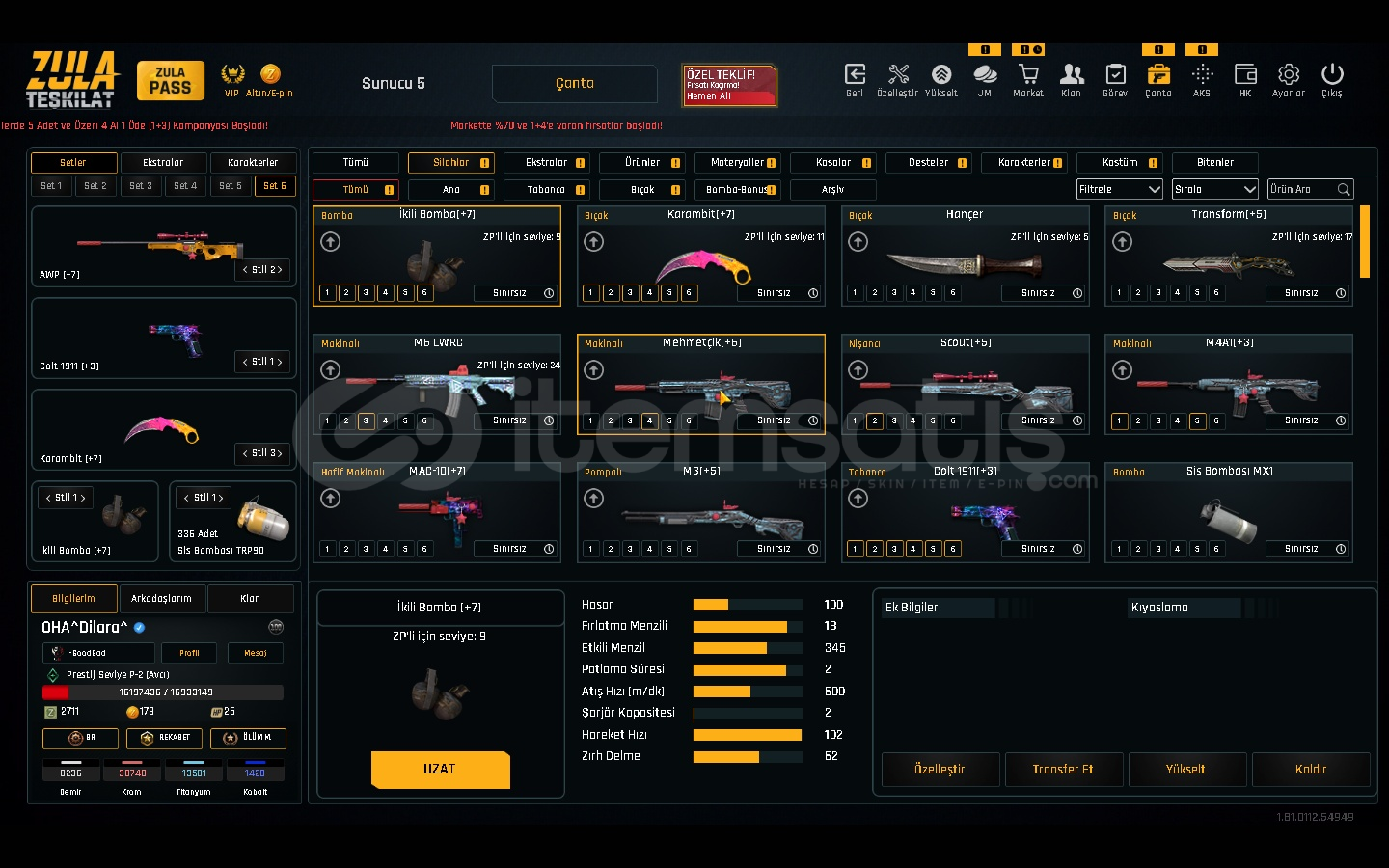The image size is (1389, 868).
Task: Click the Kaldır button
Action: [x=1311, y=770]
